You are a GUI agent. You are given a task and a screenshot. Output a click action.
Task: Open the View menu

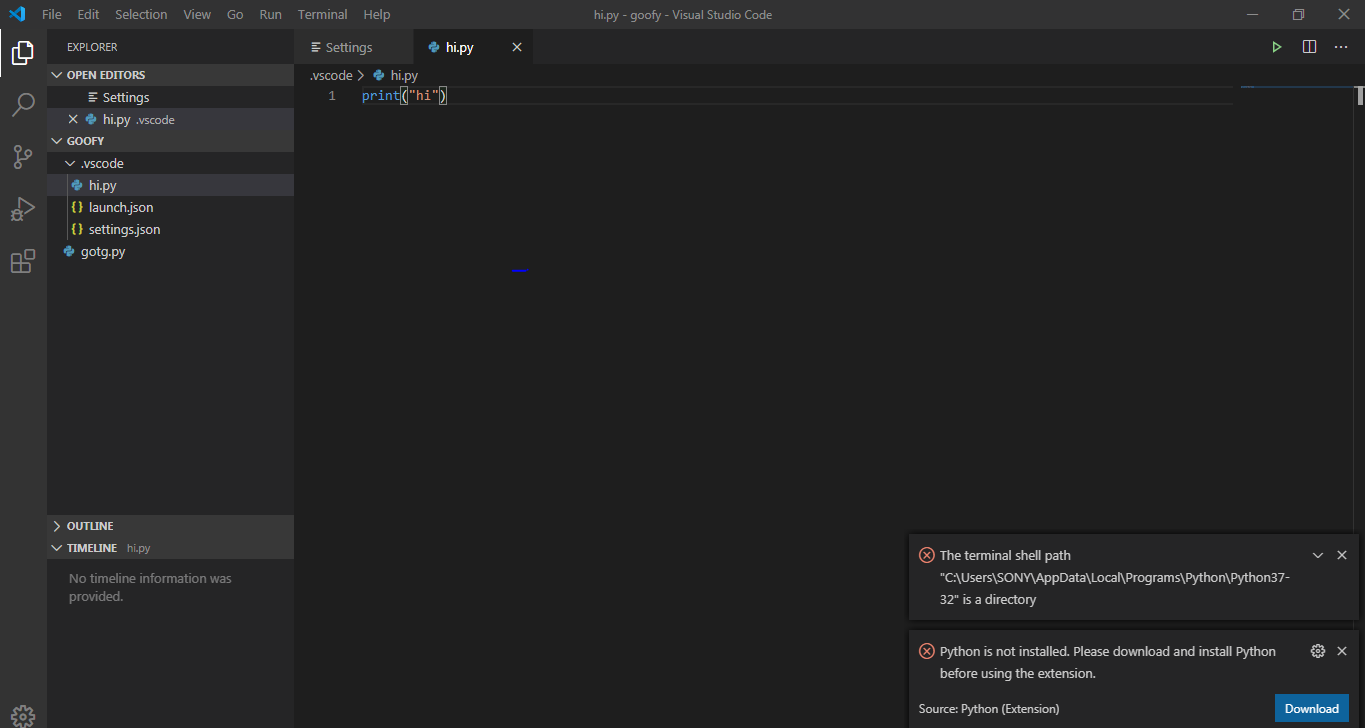point(197,14)
